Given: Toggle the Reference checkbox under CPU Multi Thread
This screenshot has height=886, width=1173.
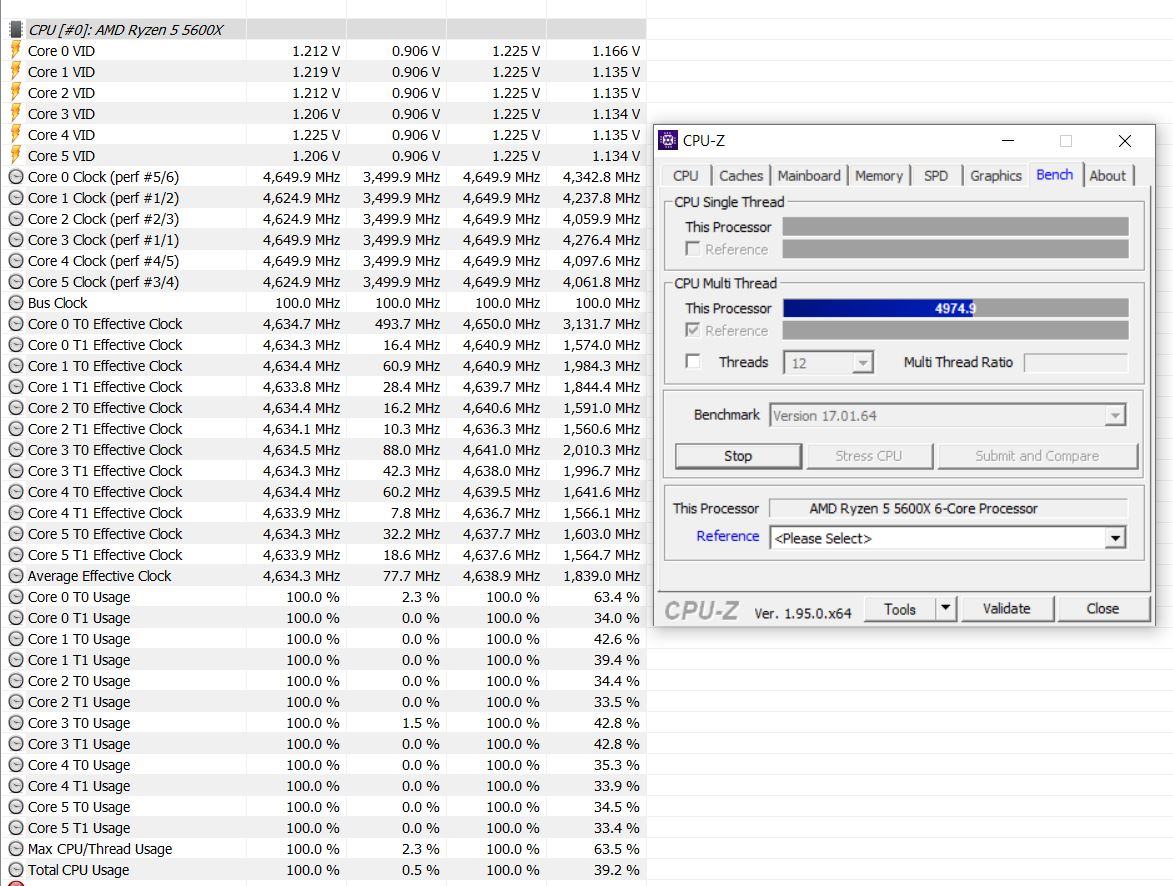Looking at the screenshot, I should click(x=693, y=330).
